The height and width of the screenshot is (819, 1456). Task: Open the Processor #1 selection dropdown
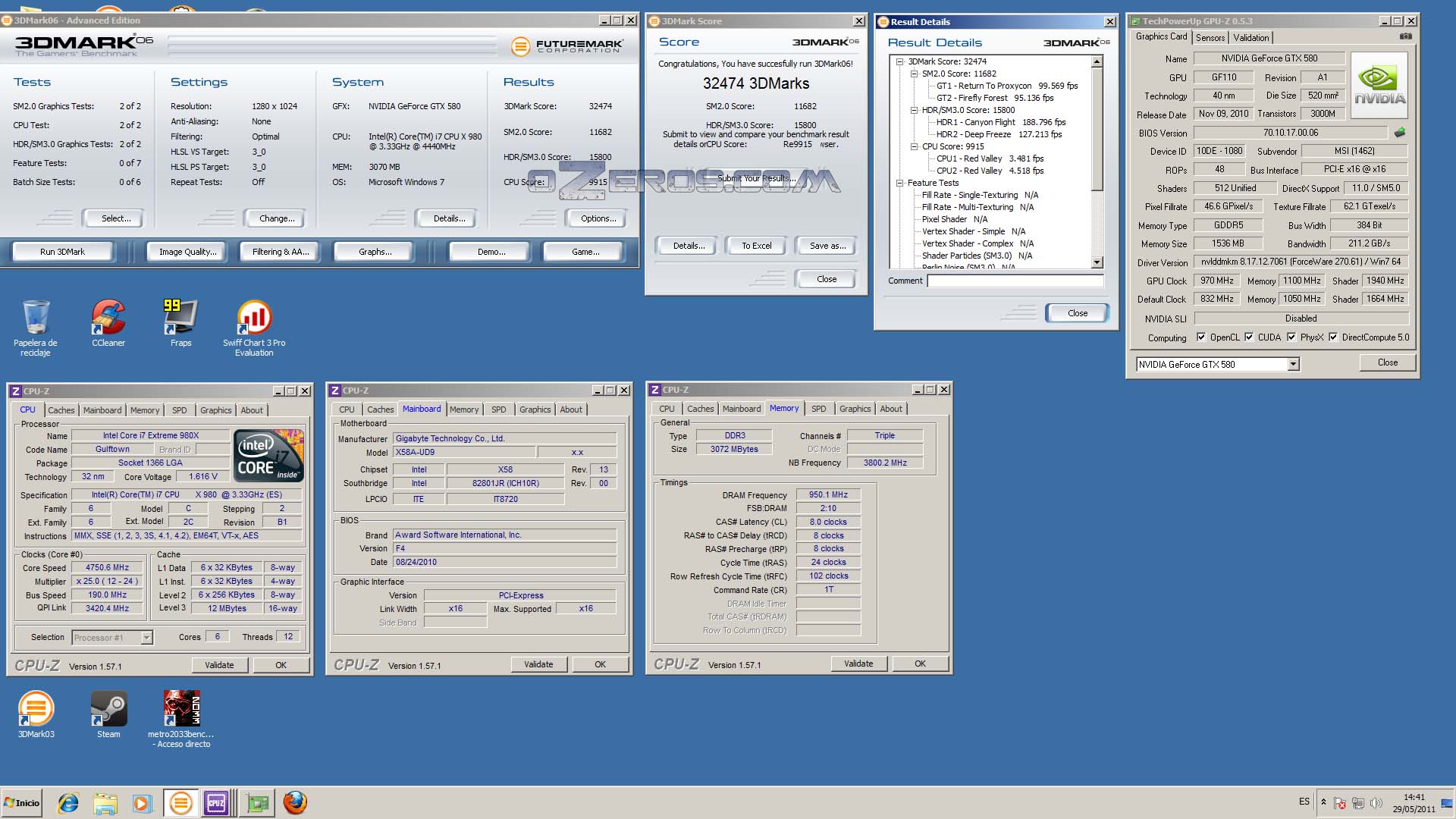pos(146,638)
